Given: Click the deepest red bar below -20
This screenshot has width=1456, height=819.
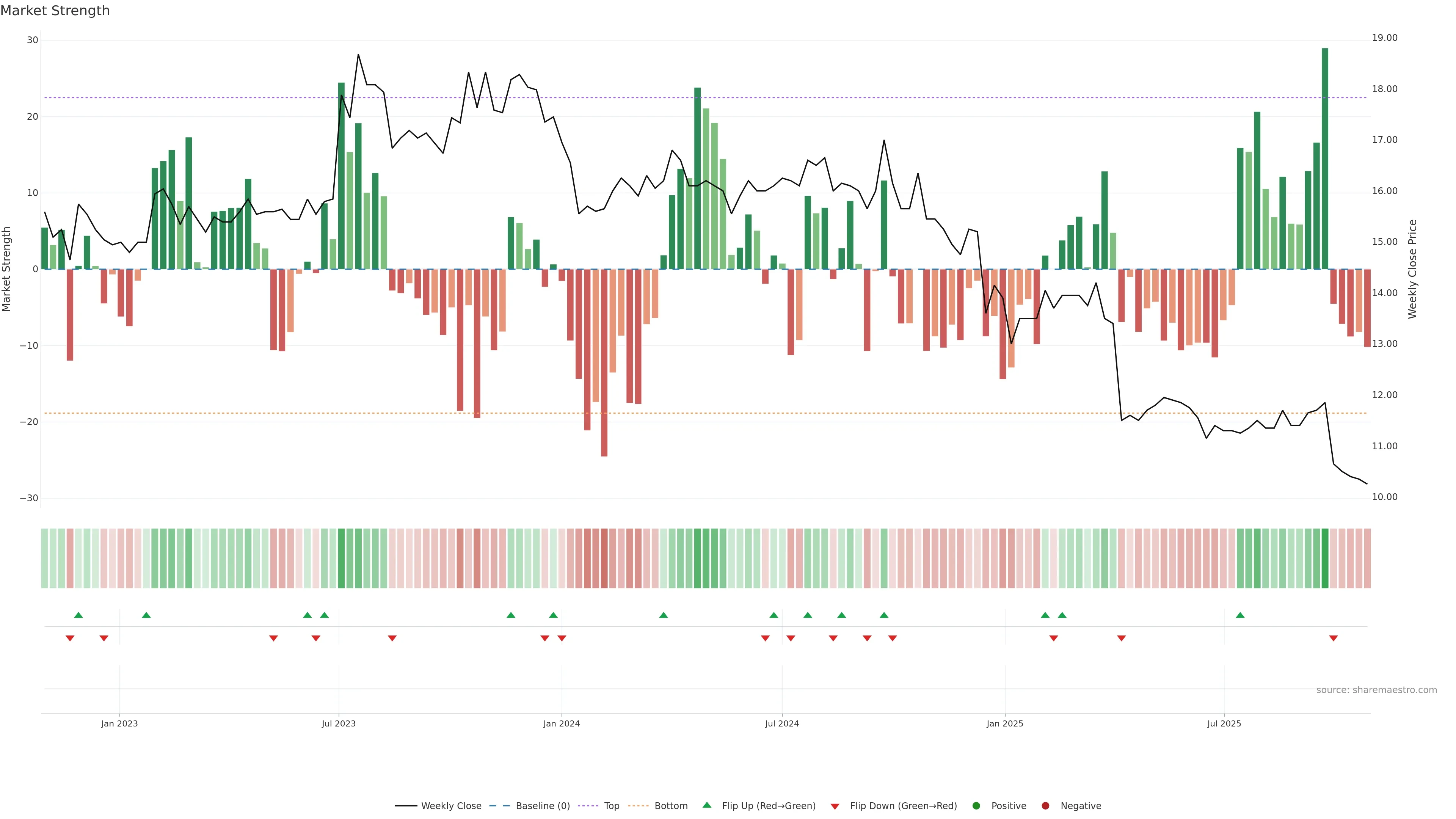Looking at the screenshot, I should click(604, 362).
